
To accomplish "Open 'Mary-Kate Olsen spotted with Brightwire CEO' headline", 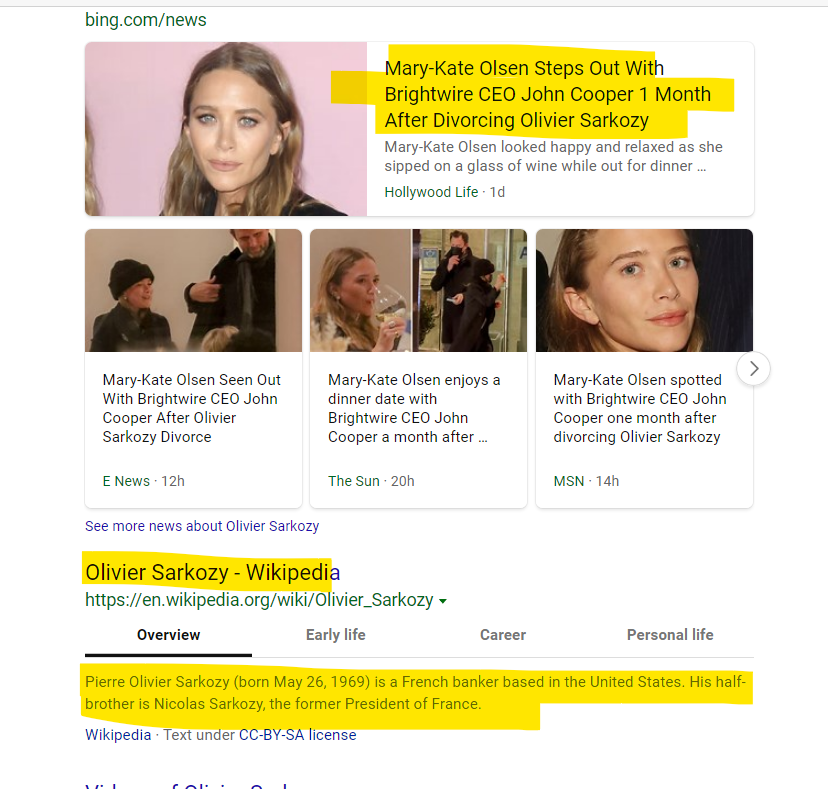I will (639, 408).
